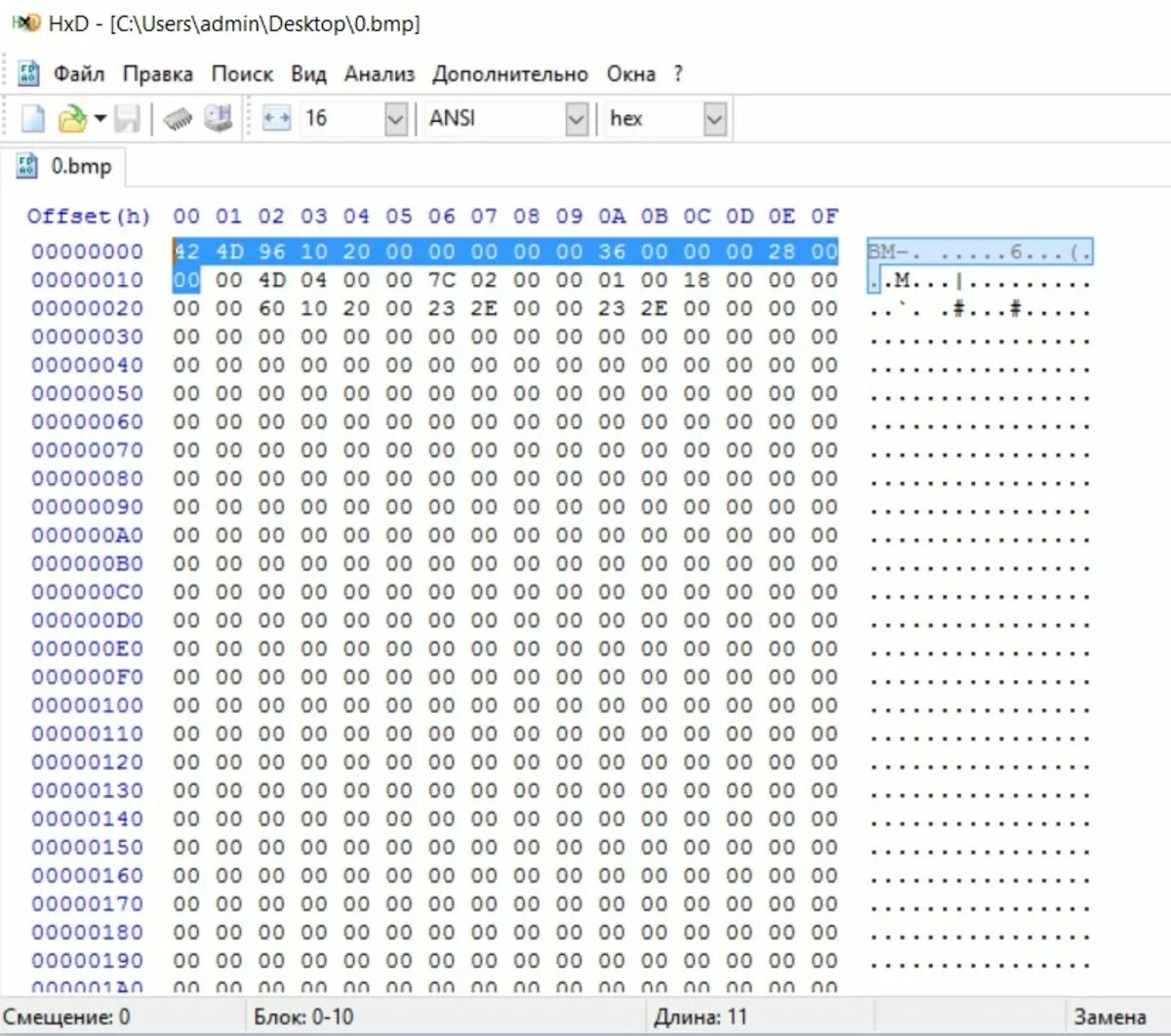Screen dimensions: 1171x1036
Task: Open the hex offset base dropdown
Action: 717,117
